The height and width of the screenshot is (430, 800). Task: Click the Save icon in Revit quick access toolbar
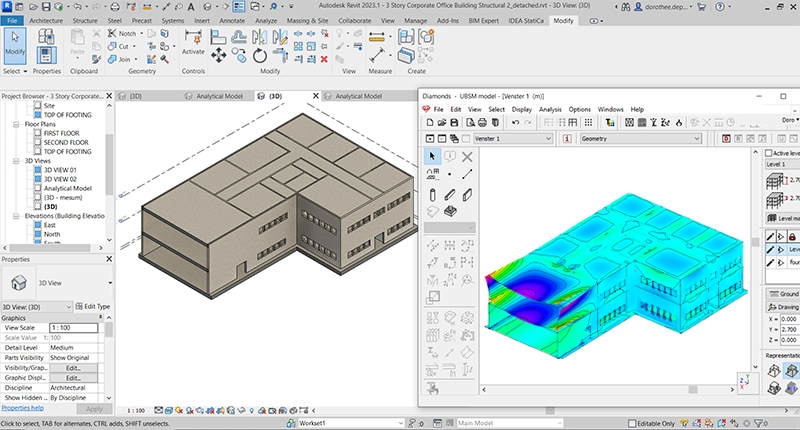pos(46,7)
